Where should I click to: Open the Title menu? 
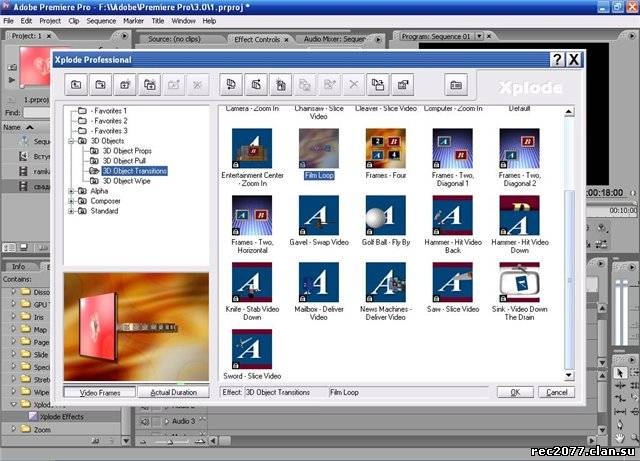158,21
